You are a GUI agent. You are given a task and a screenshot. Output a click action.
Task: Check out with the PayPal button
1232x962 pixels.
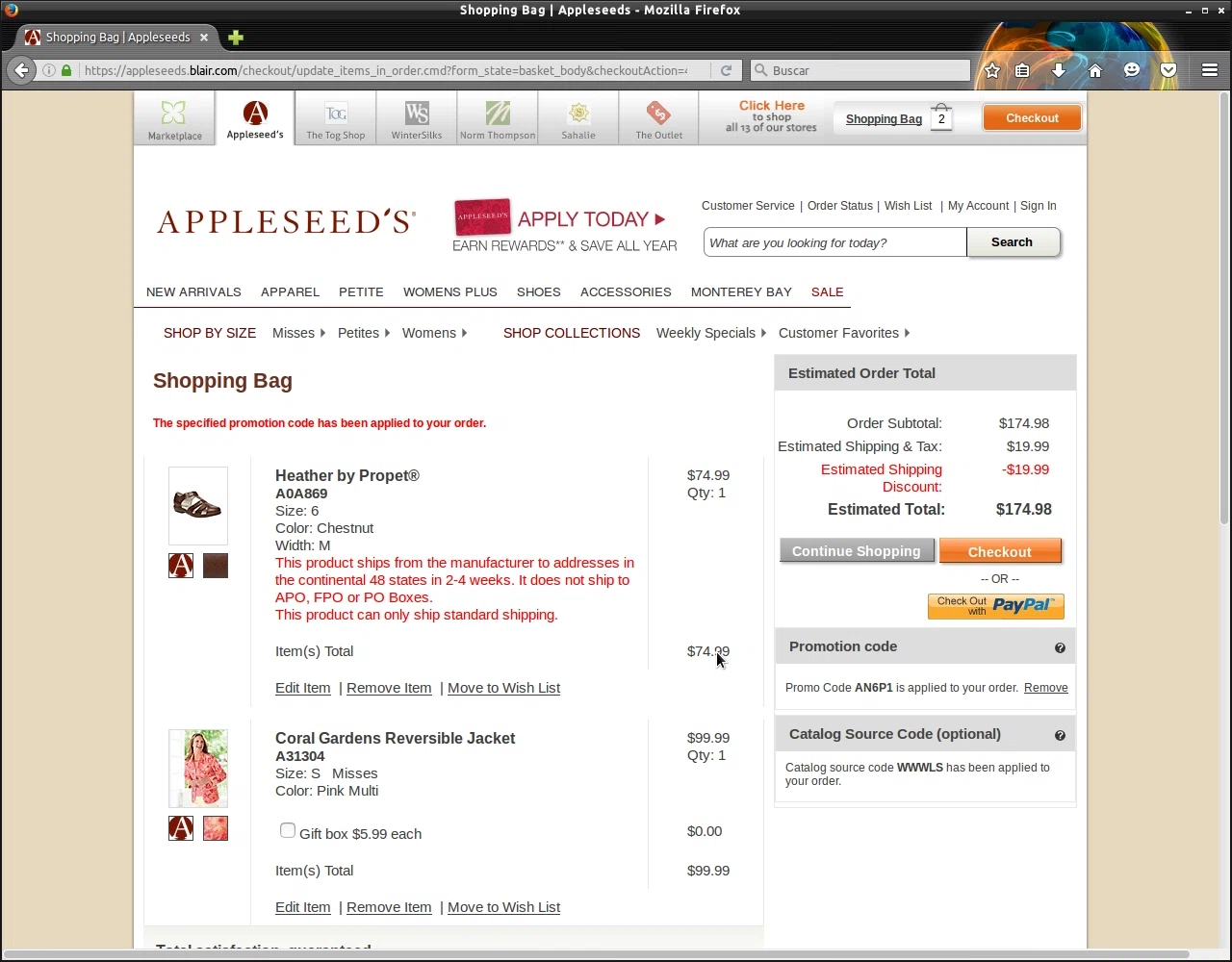[x=995, y=606]
